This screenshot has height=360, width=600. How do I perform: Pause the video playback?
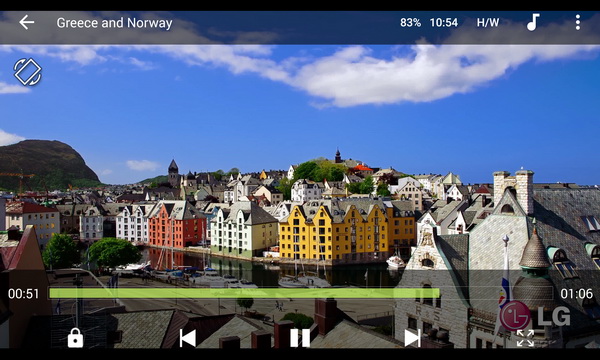coord(300,338)
